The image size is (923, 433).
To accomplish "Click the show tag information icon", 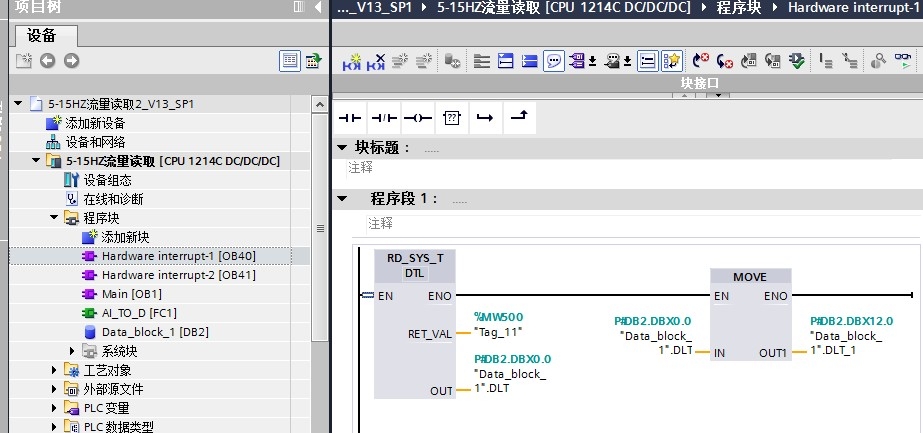I will (x=612, y=61).
